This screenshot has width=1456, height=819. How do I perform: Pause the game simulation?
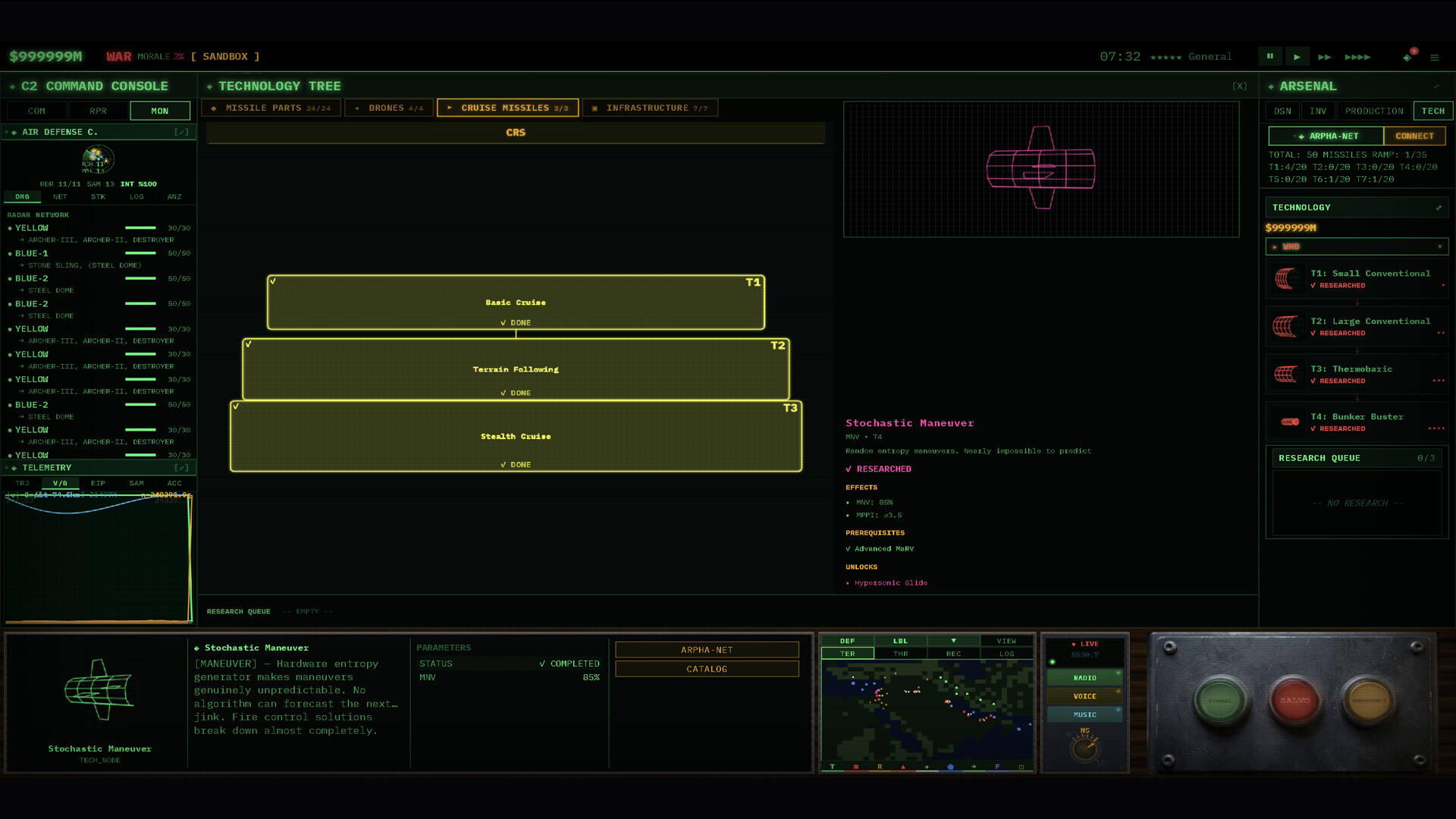click(1270, 56)
